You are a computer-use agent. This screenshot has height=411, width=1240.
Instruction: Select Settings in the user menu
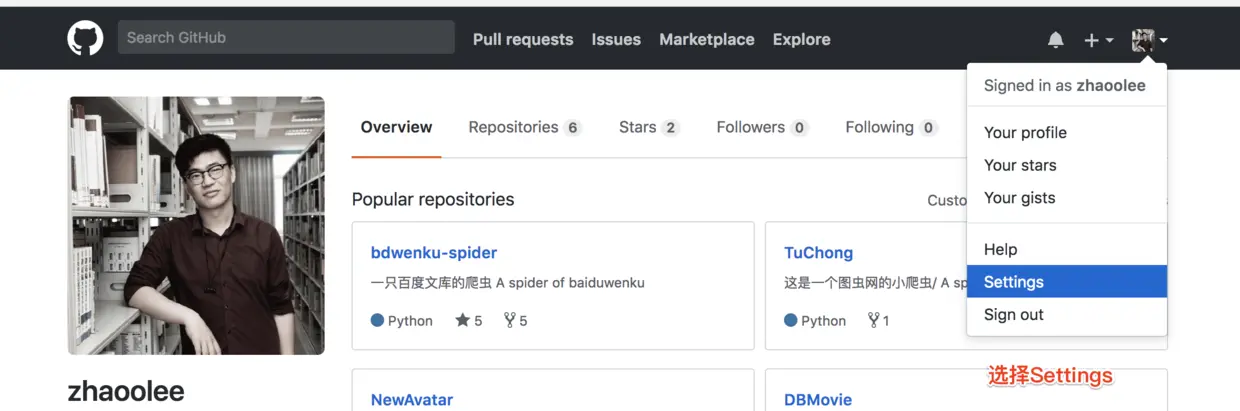(x=1067, y=282)
